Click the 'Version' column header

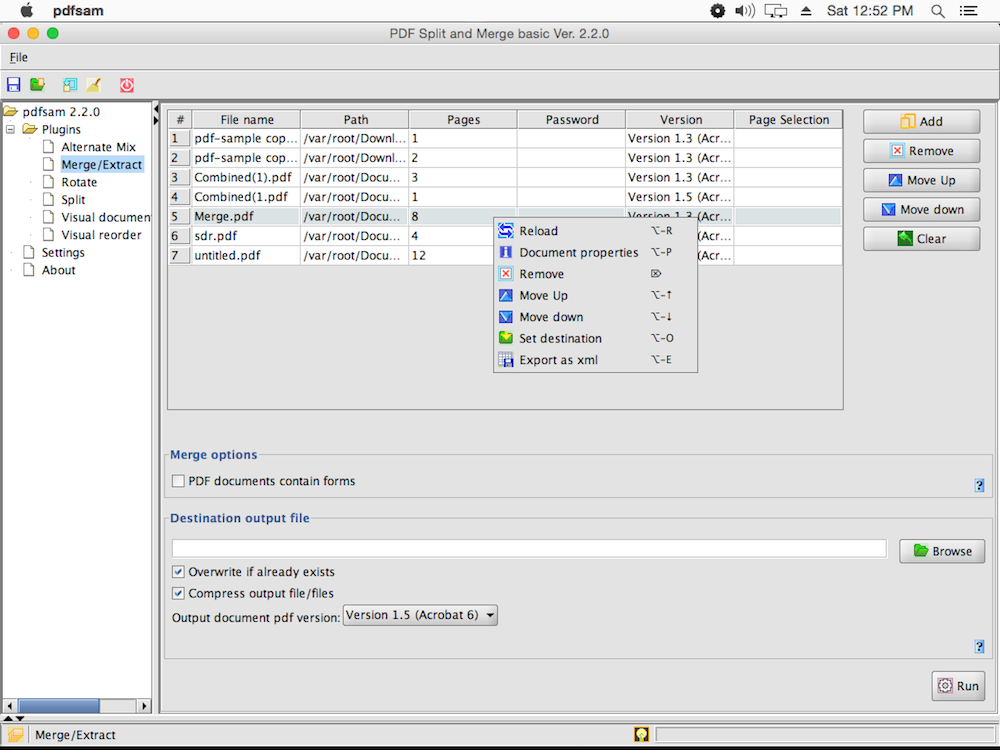tap(680, 119)
